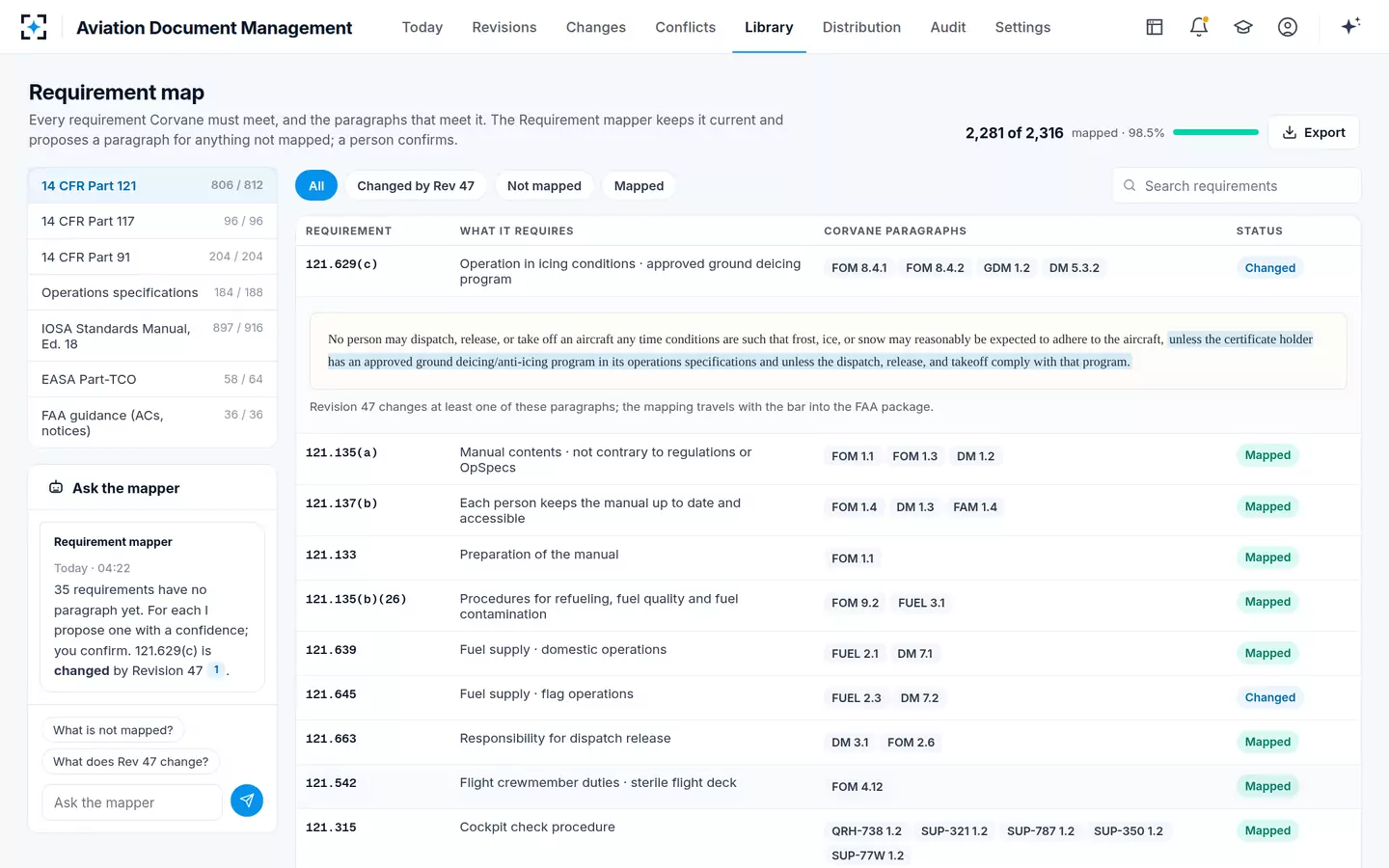Go to the Today tab
Viewport: 1389px width, 868px height.
422,27
